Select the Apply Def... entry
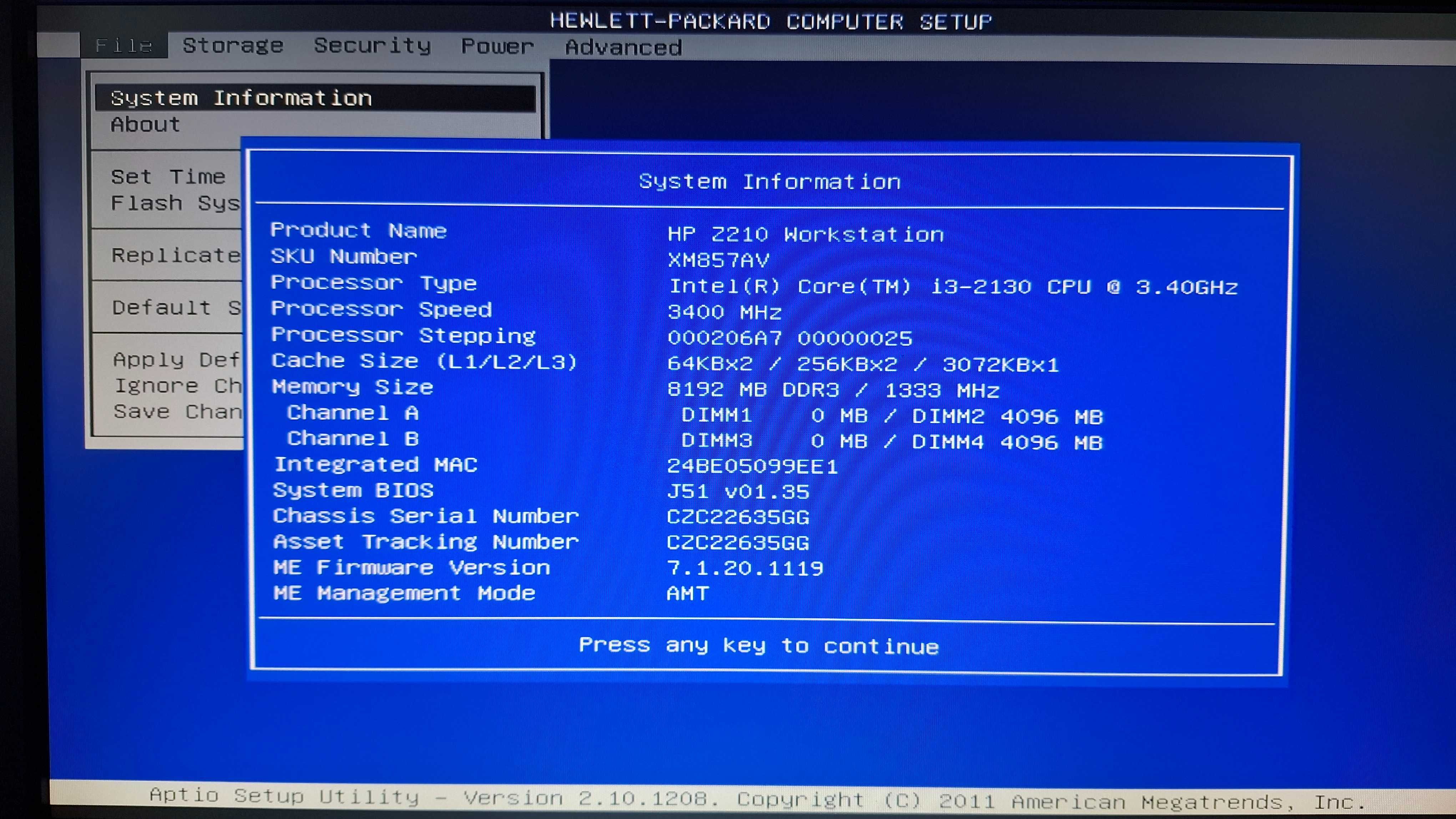The image size is (1456, 819). click(176, 360)
